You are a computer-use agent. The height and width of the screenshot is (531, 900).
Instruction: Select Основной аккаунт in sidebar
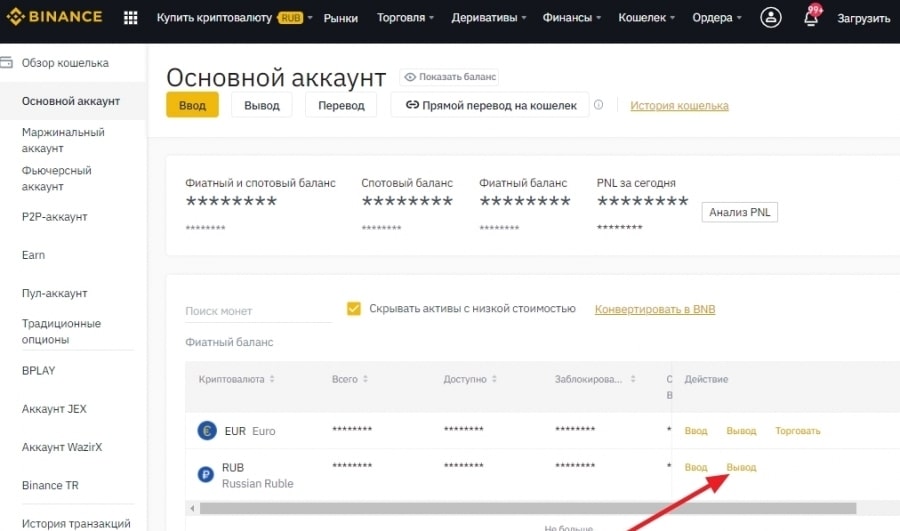pos(71,101)
